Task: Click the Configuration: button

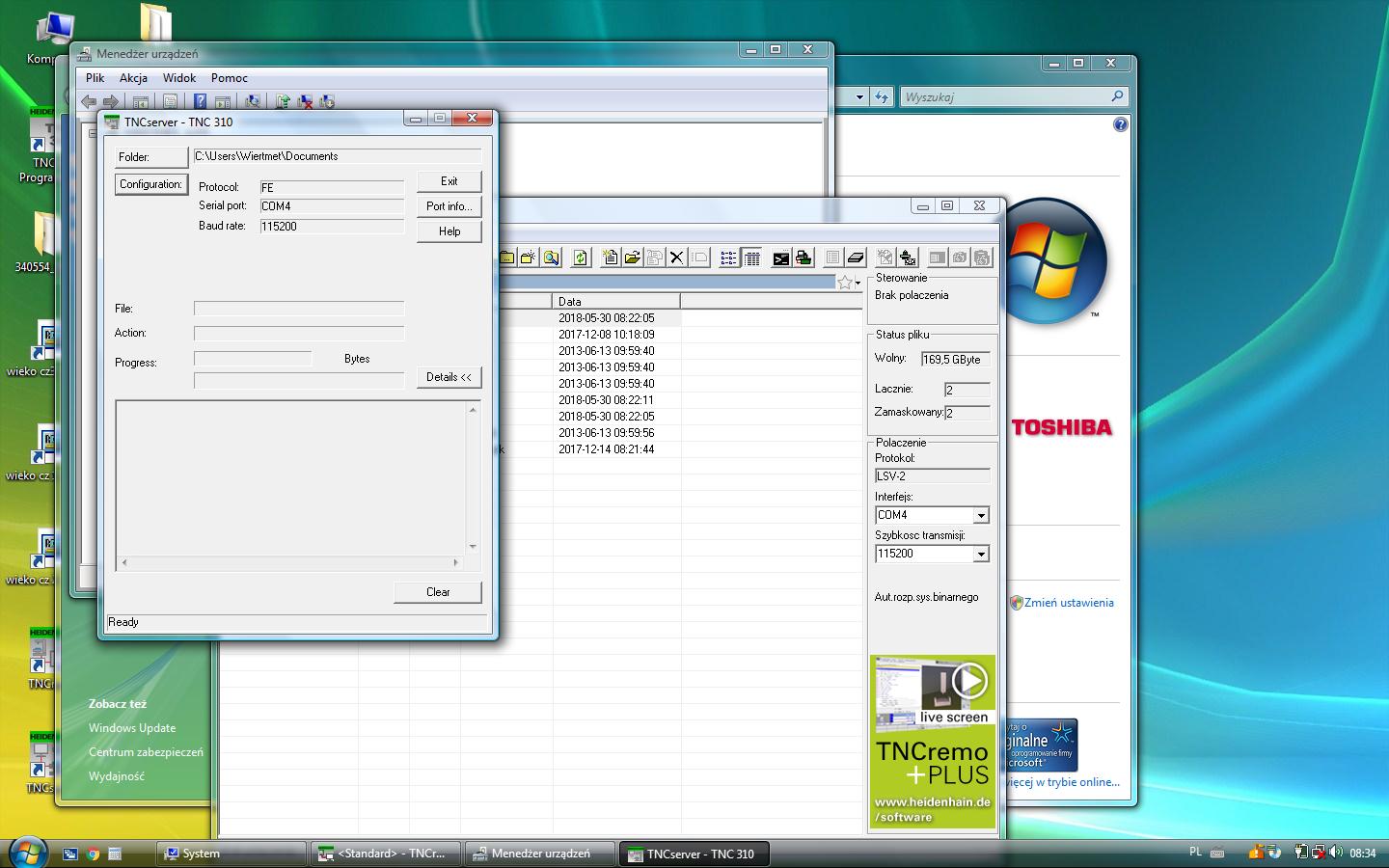Action: pyautogui.click(x=150, y=184)
